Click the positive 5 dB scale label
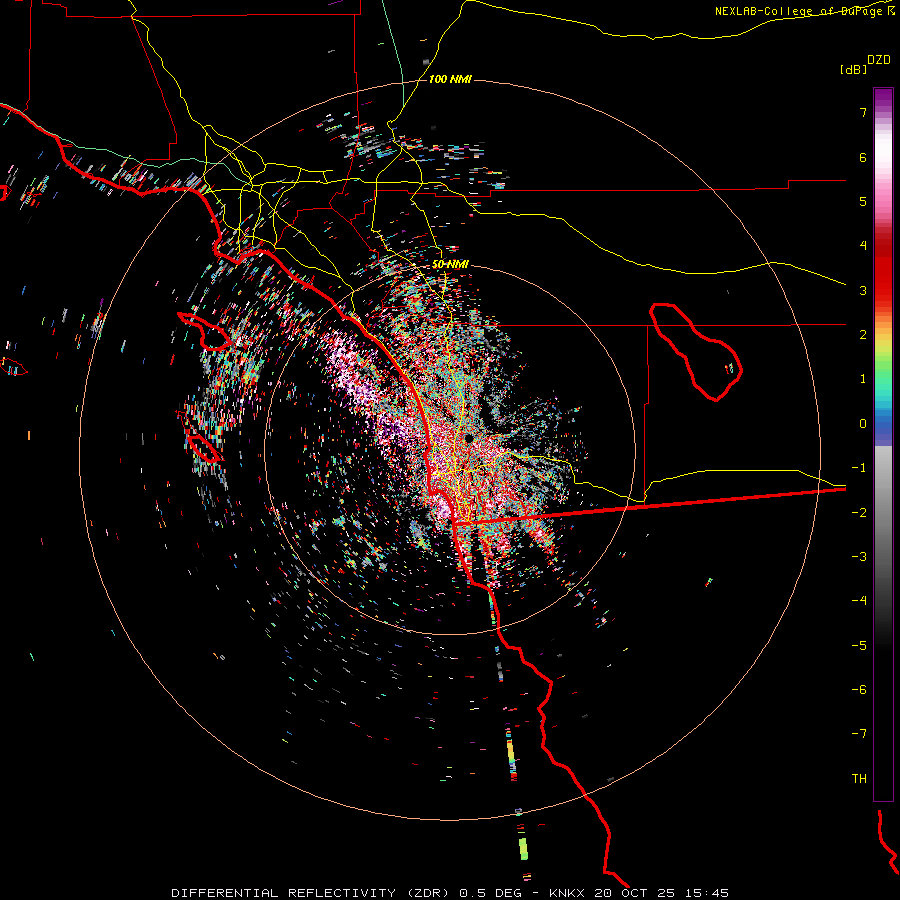900x900 pixels. [863, 201]
